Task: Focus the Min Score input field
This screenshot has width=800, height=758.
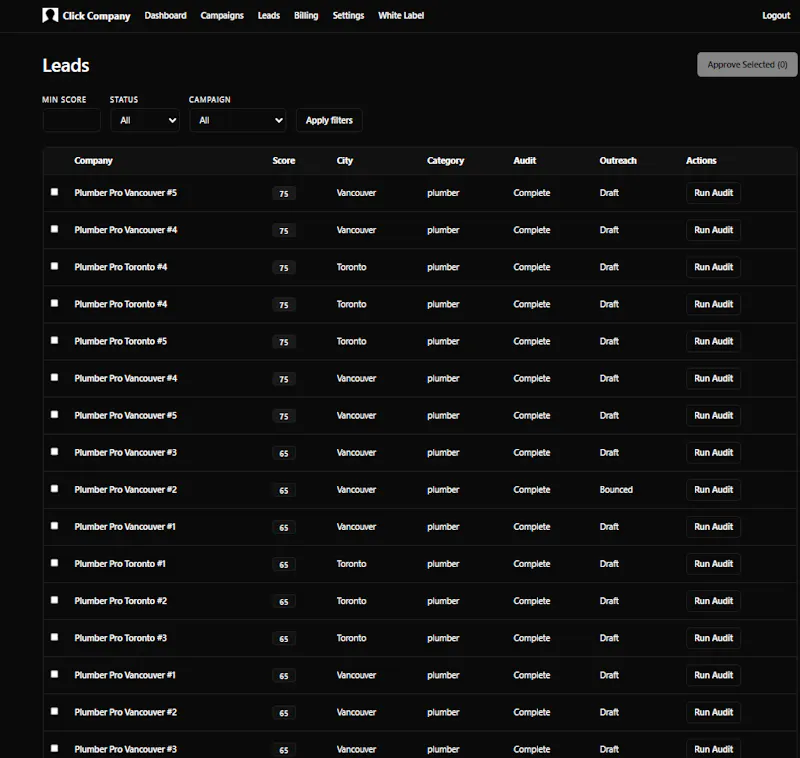Action: [71, 120]
